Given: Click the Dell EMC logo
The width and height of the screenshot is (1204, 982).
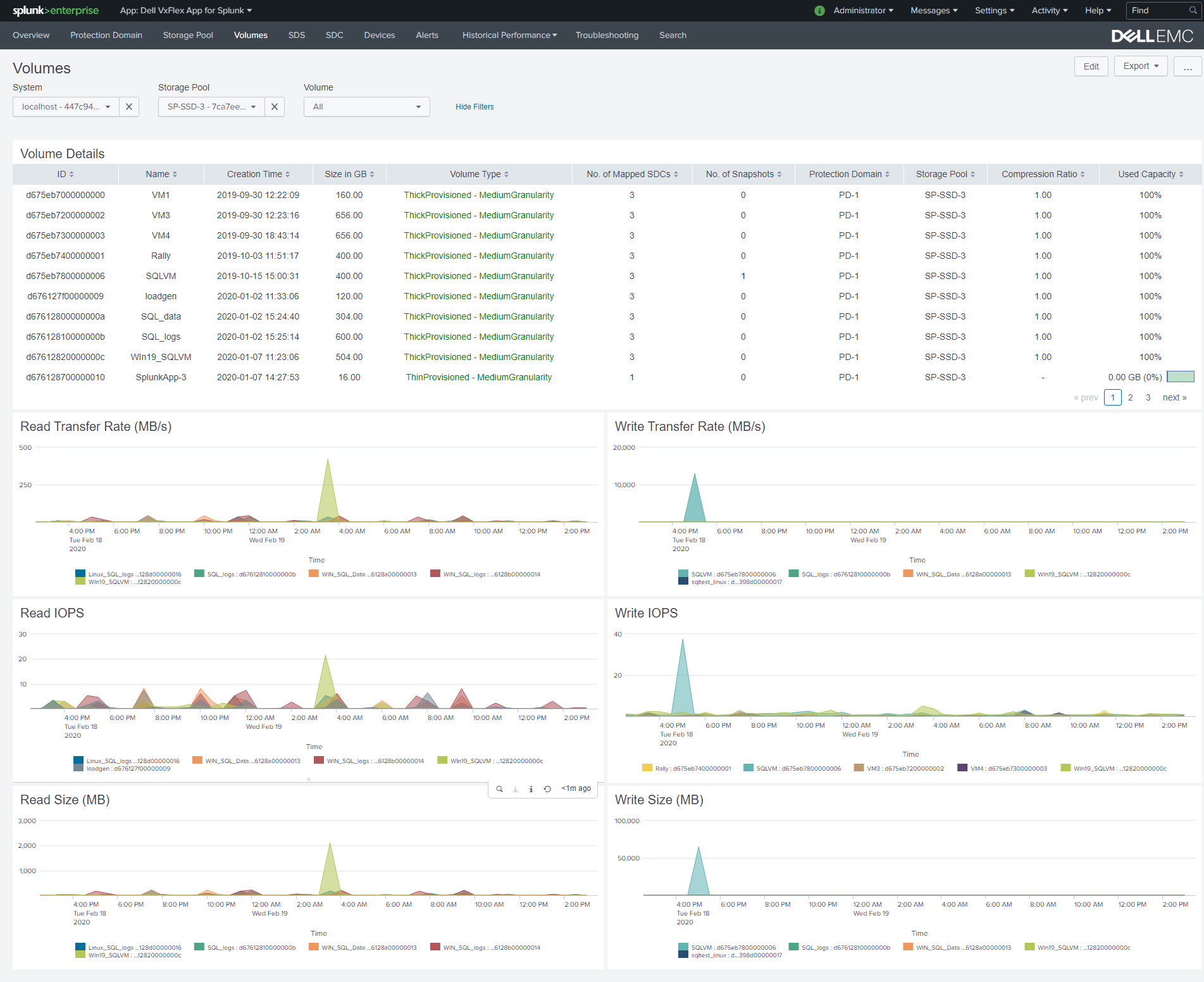Looking at the screenshot, I should (1152, 35).
